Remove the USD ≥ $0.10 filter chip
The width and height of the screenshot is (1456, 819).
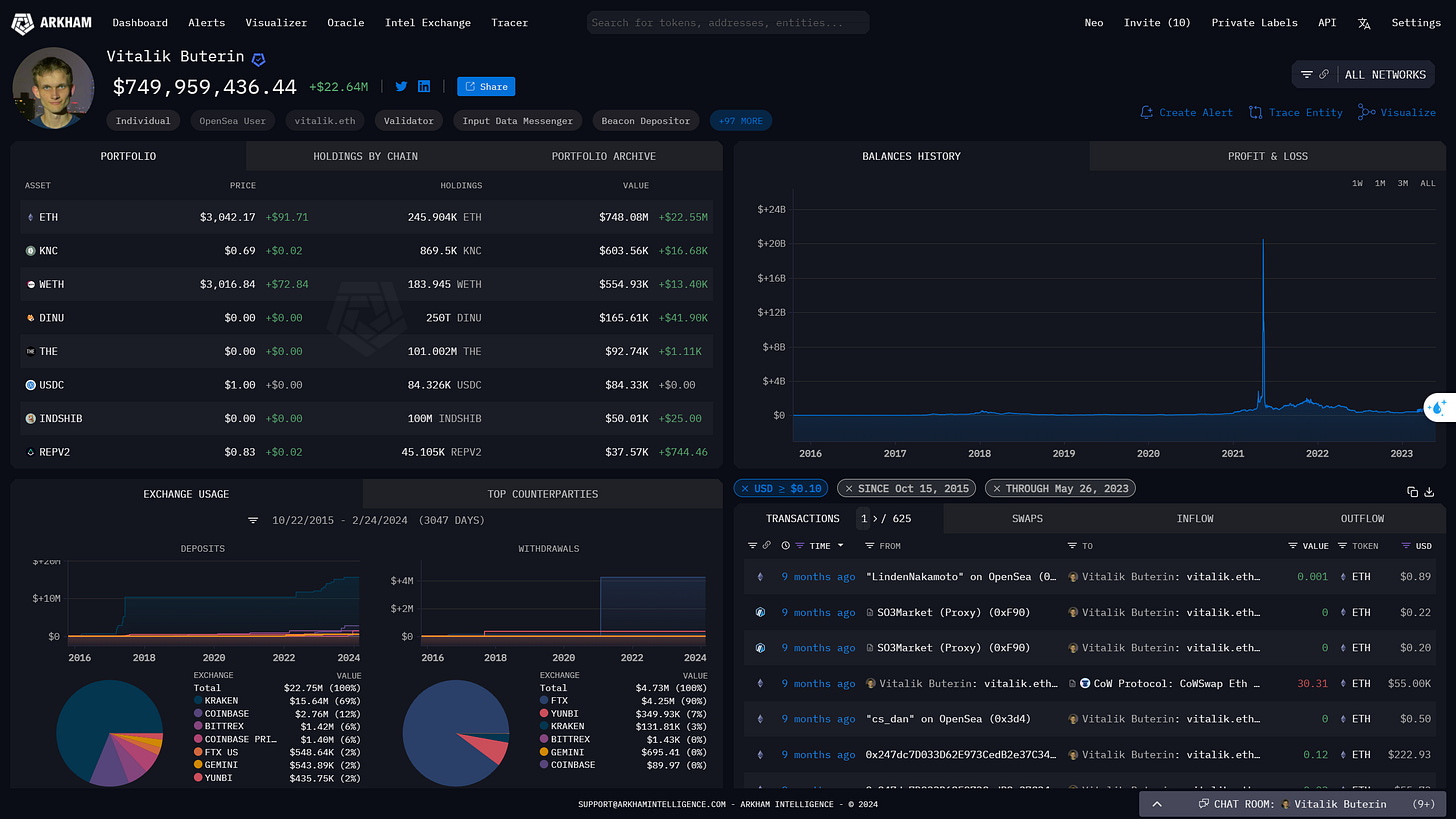(745, 489)
